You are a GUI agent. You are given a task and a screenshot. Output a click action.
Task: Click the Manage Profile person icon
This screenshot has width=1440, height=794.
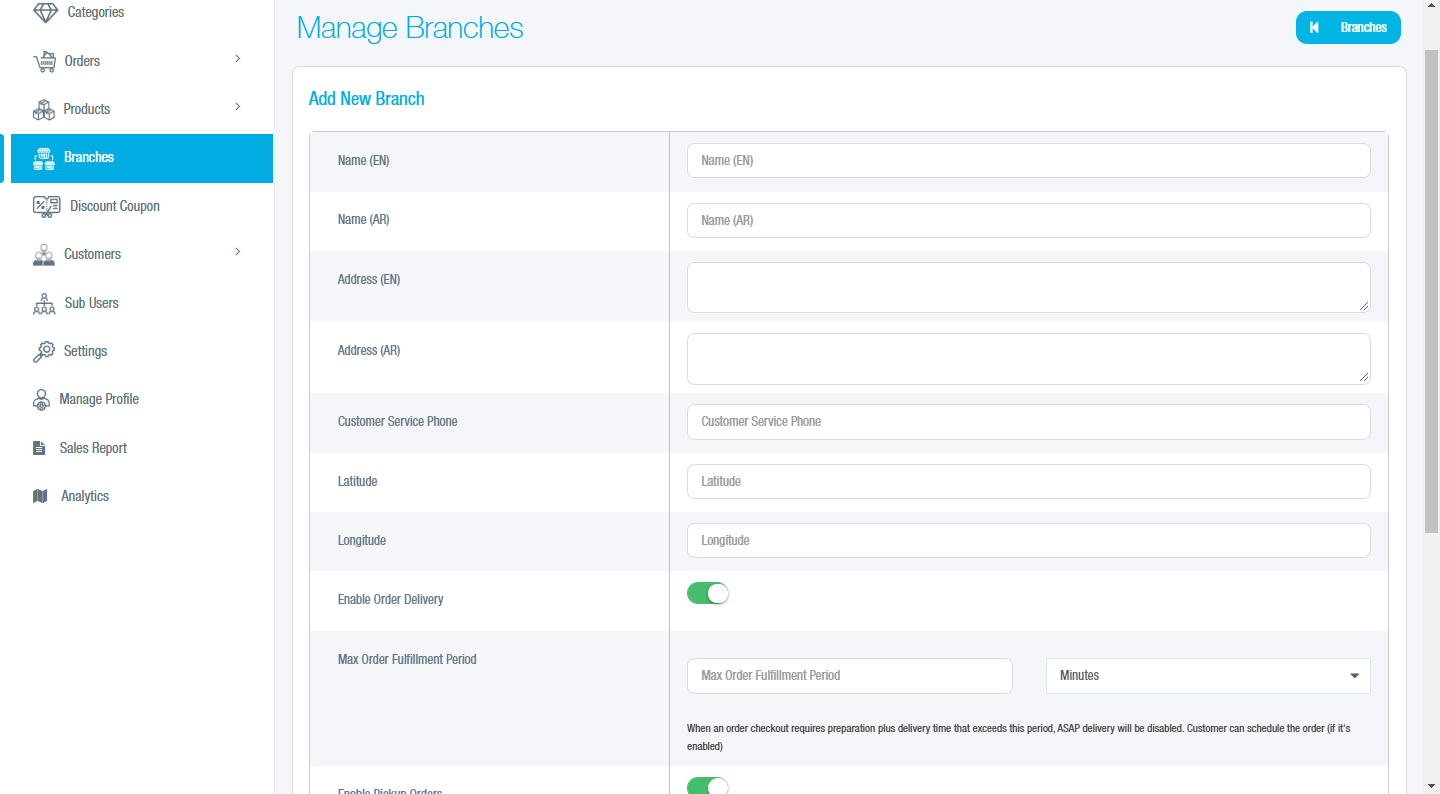(x=41, y=400)
